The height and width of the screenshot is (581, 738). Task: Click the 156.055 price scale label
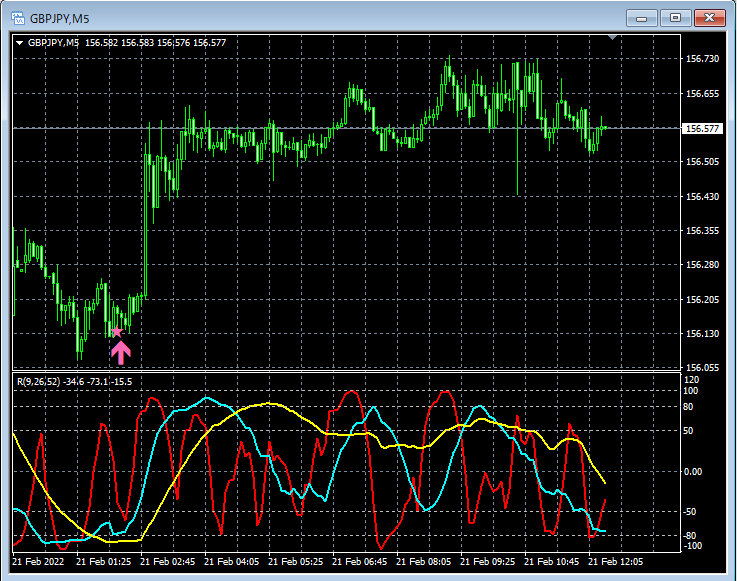click(x=702, y=368)
